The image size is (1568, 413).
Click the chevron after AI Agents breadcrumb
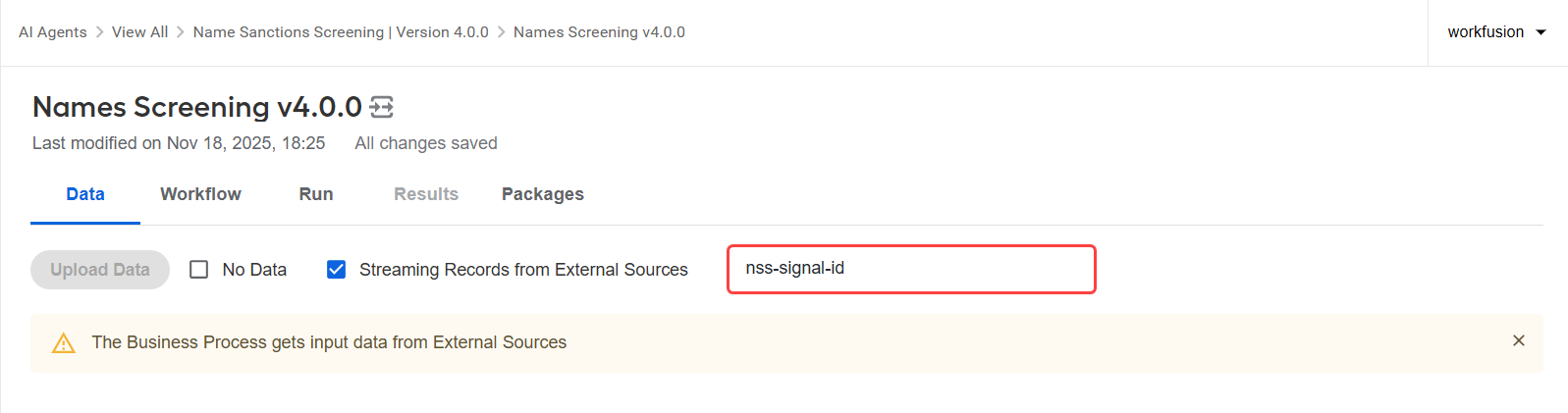pos(99,32)
